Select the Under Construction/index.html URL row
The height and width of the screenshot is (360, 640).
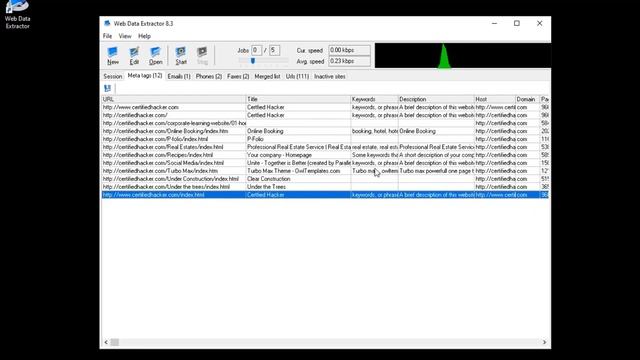click(325, 179)
